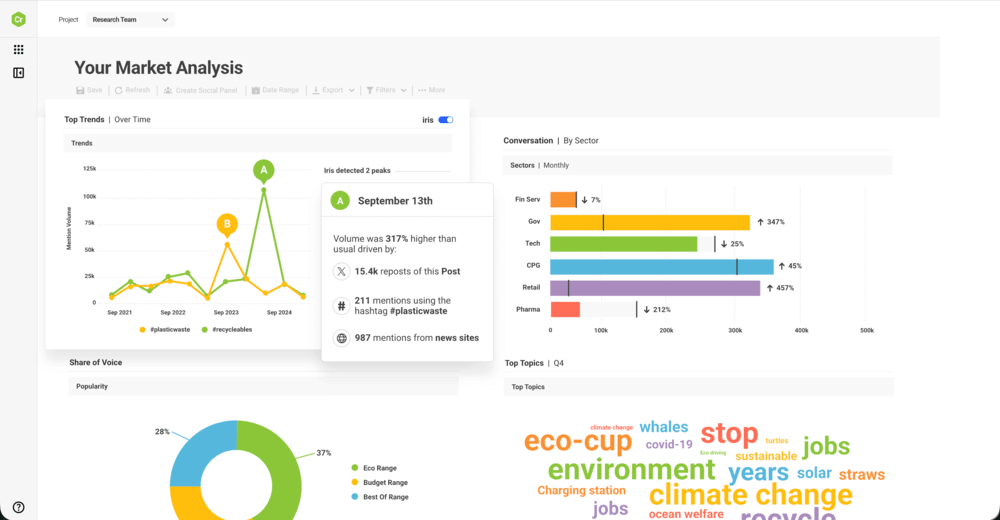Click the 457% Retail change value

785,288
